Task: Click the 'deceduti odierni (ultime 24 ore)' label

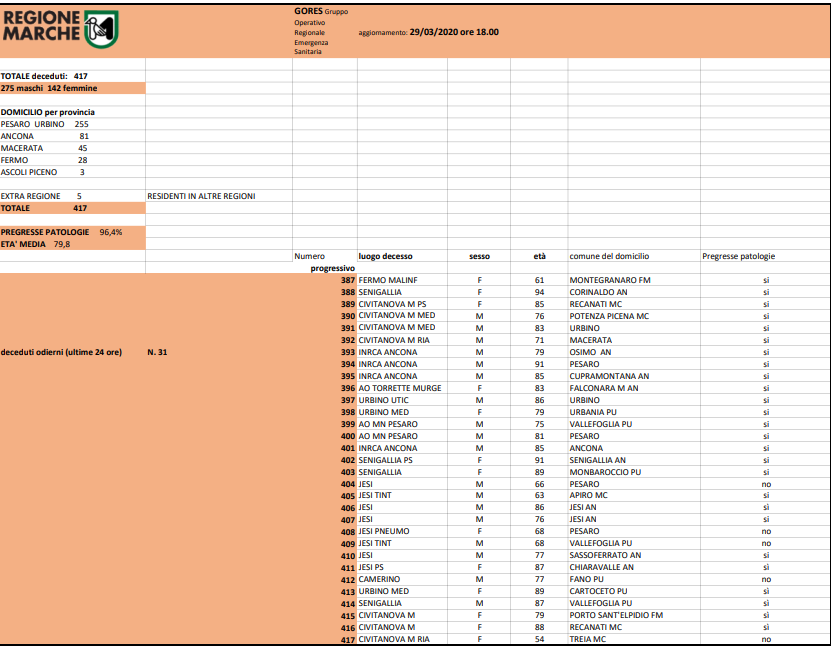Action: tap(61, 352)
